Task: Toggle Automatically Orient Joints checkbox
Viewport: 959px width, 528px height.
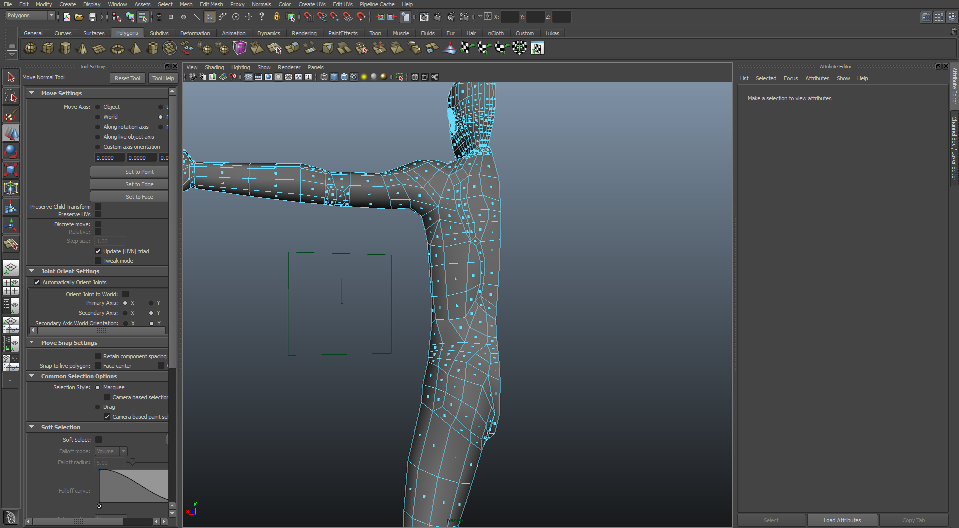Action: pos(37,282)
